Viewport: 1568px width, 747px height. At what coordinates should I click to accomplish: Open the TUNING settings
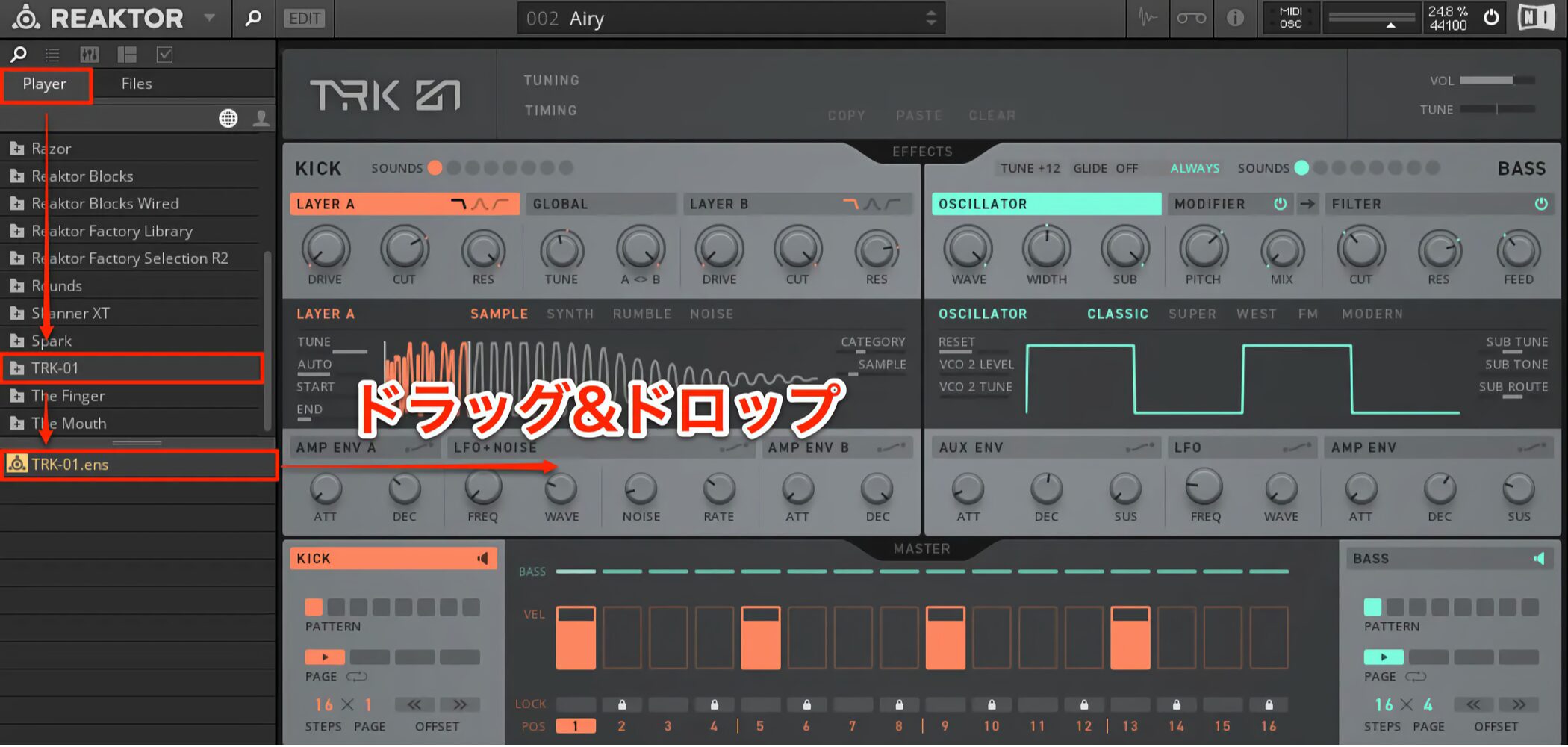click(551, 81)
